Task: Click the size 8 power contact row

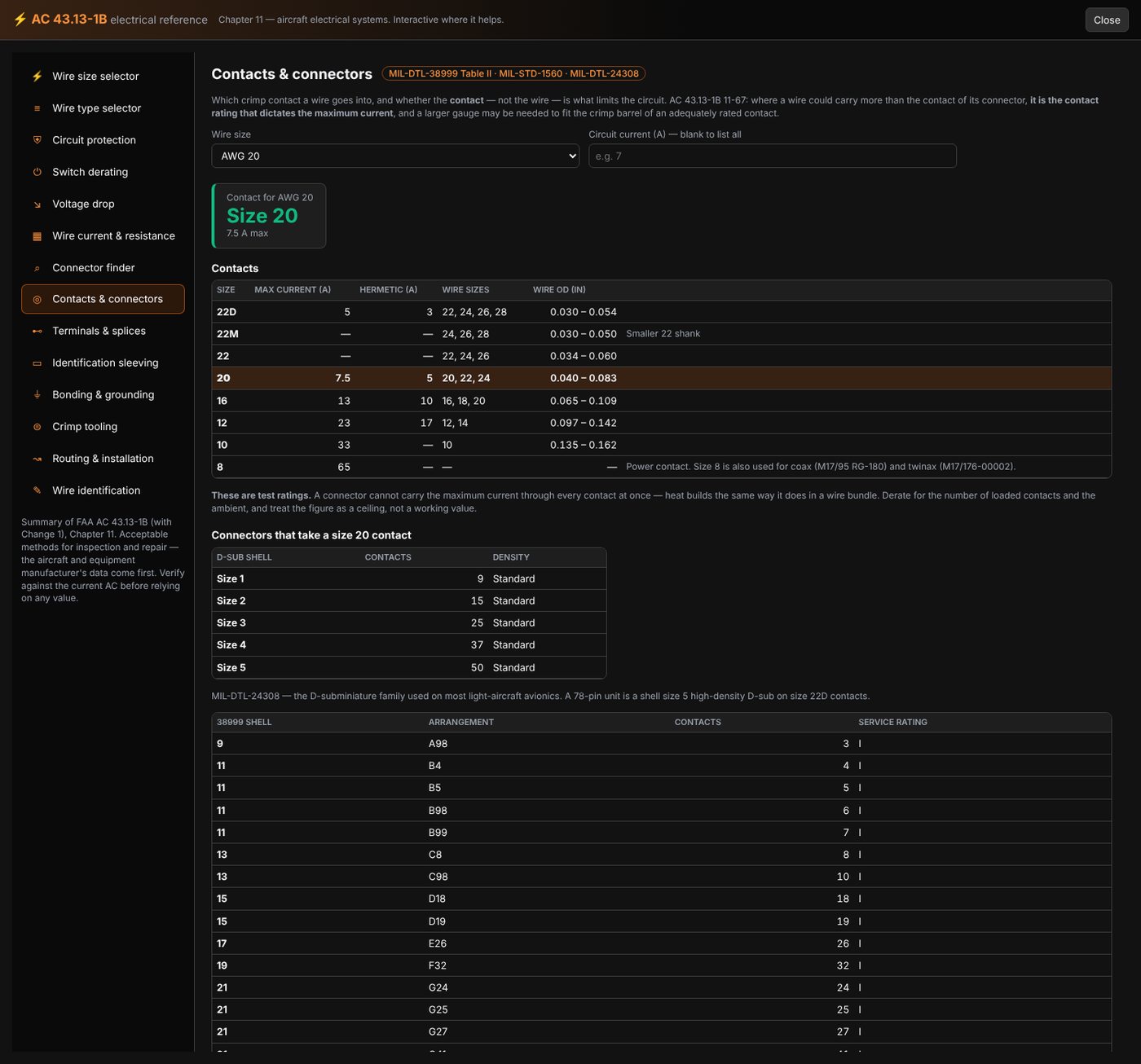Action: (x=661, y=467)
